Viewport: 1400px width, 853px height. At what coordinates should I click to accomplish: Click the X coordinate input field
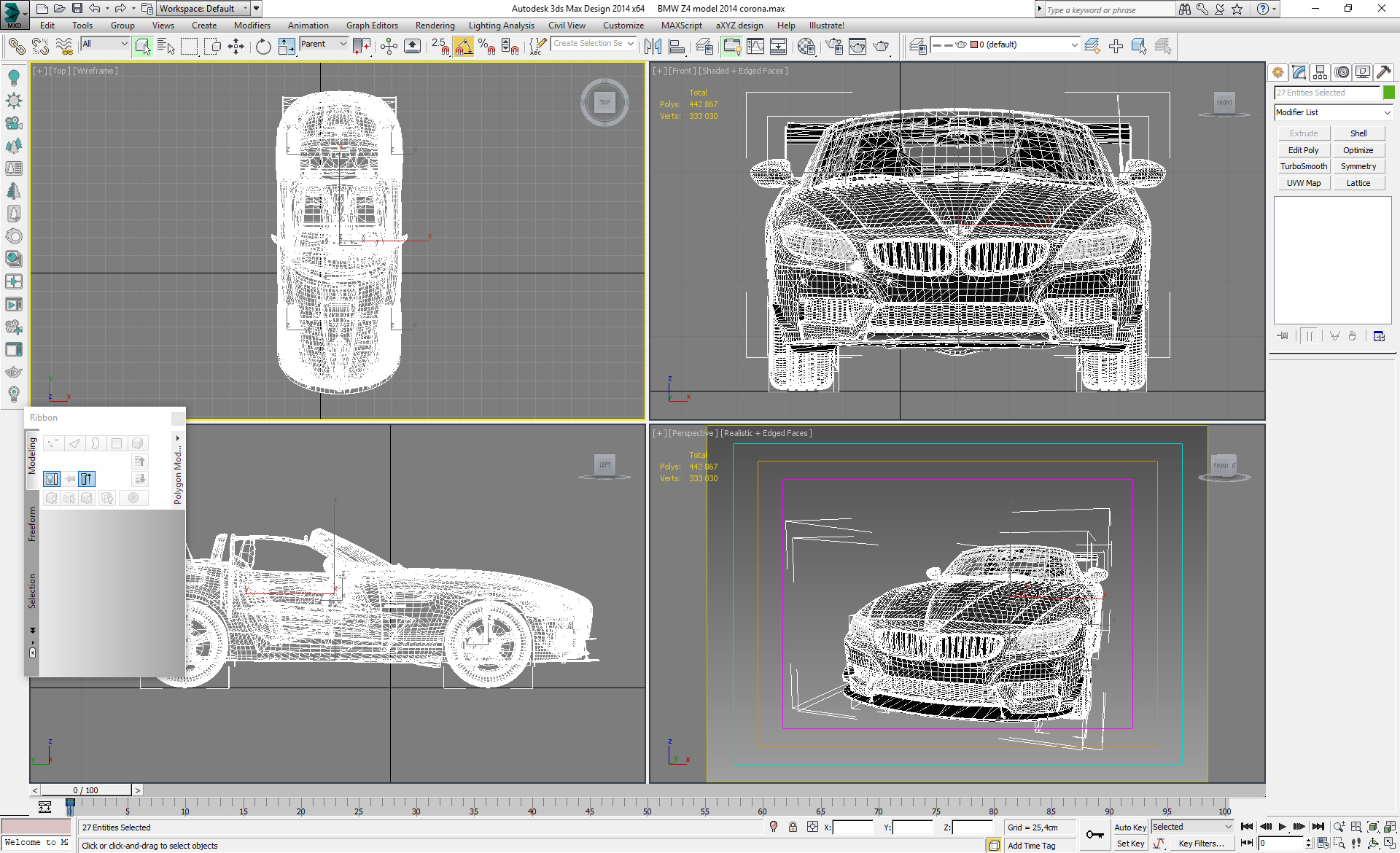(852, 827)
